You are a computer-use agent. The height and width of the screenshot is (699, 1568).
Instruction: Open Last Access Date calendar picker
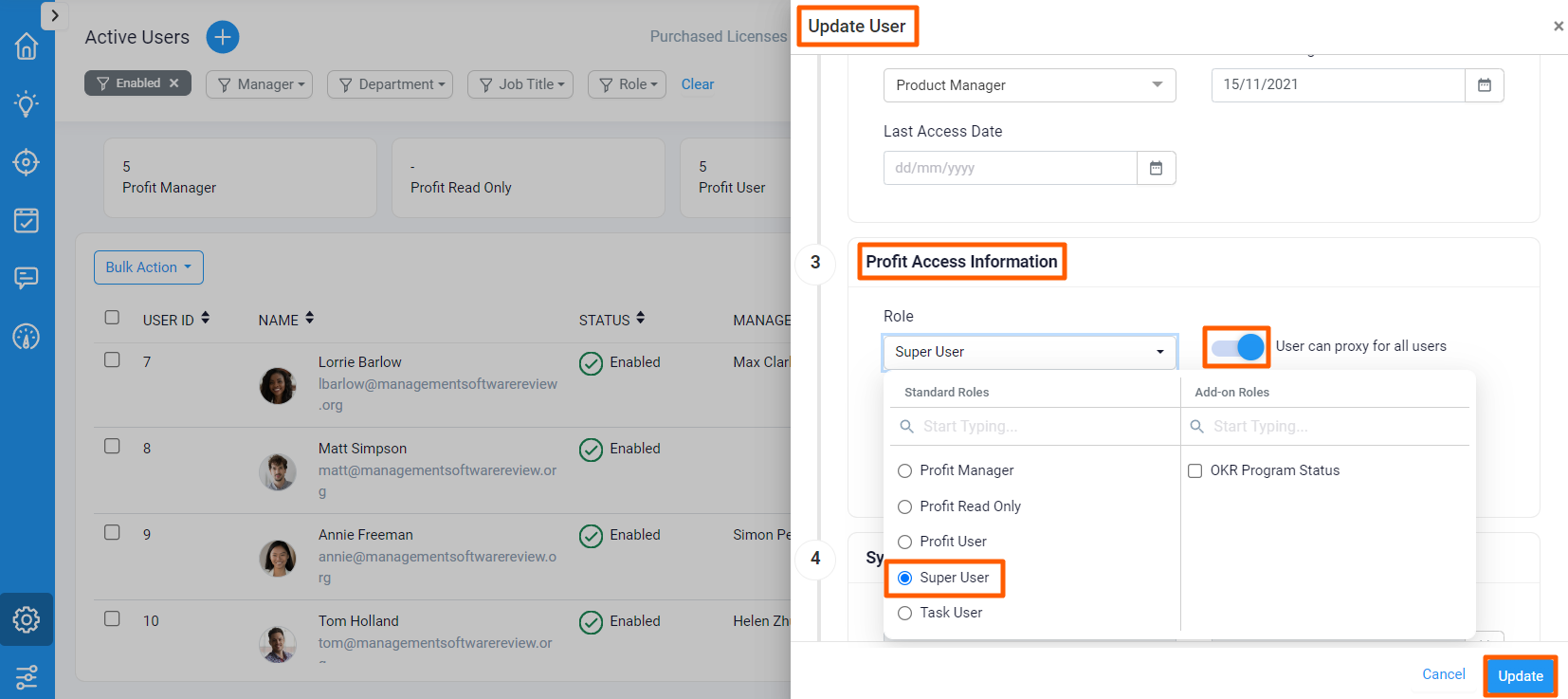[1156, 168]
